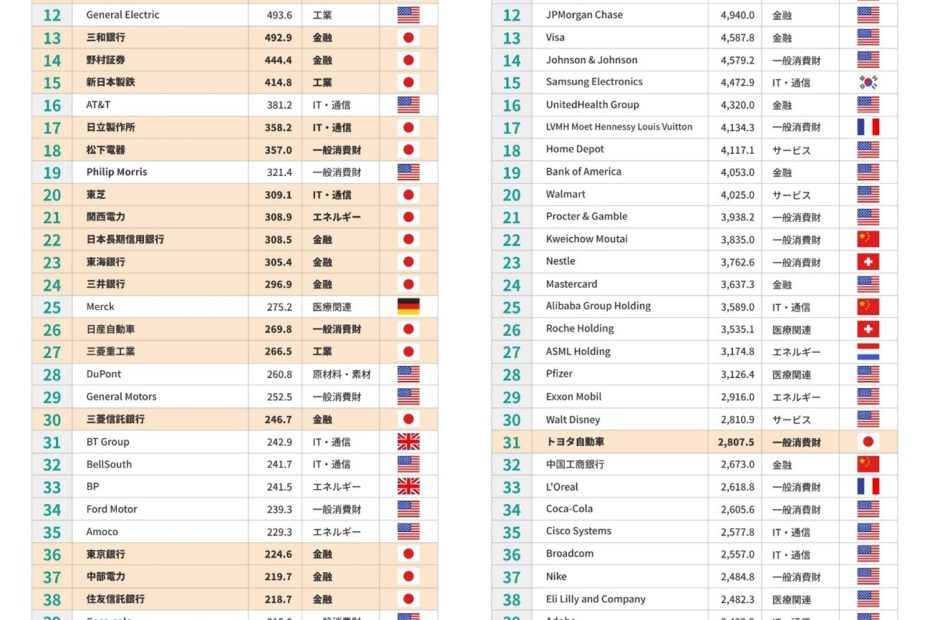The width and height of the screenshot is (930, 620).
Task: Click the China flag for Kweichow Moutai
Action: 868,239
